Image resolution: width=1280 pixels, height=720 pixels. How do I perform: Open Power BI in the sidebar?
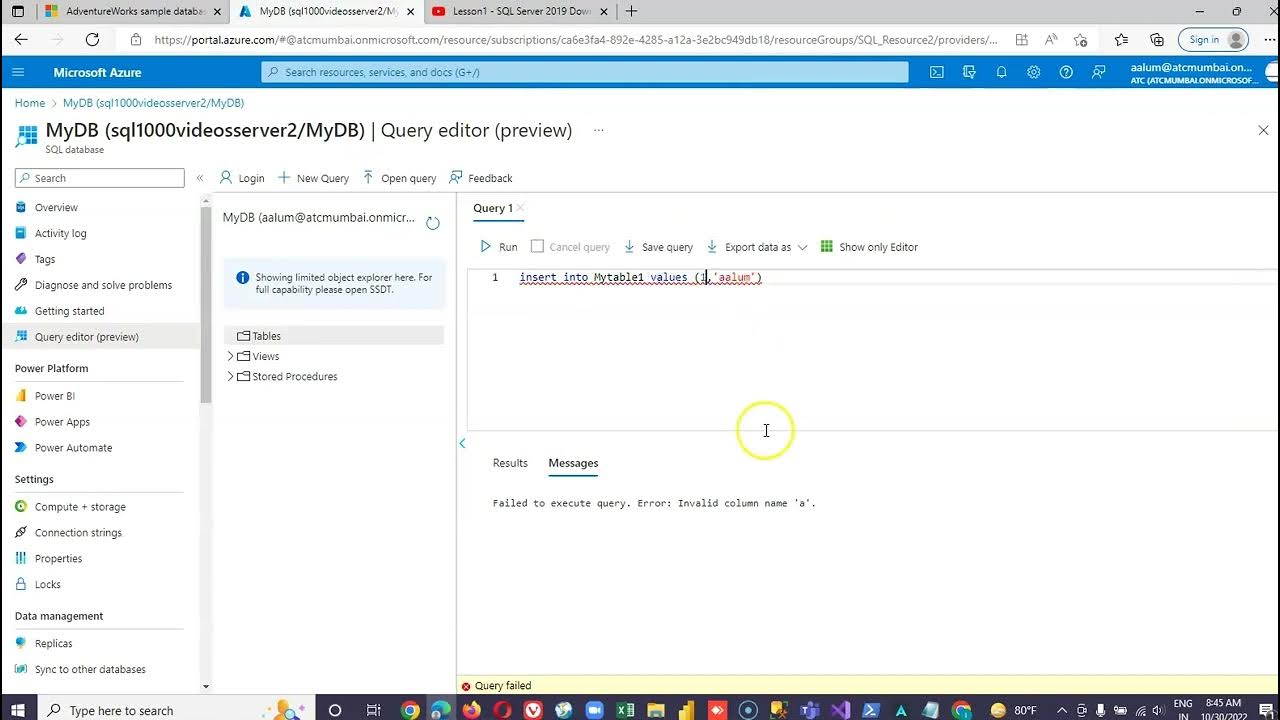pos(54,396)
